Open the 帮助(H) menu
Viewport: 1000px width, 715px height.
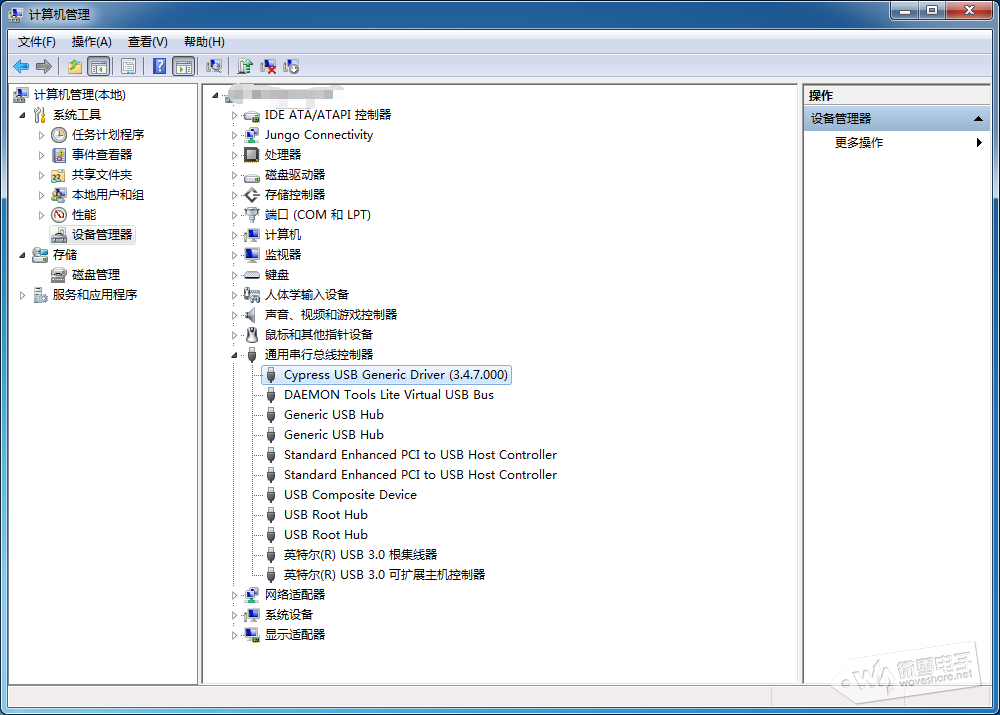[x=204, y=42]
